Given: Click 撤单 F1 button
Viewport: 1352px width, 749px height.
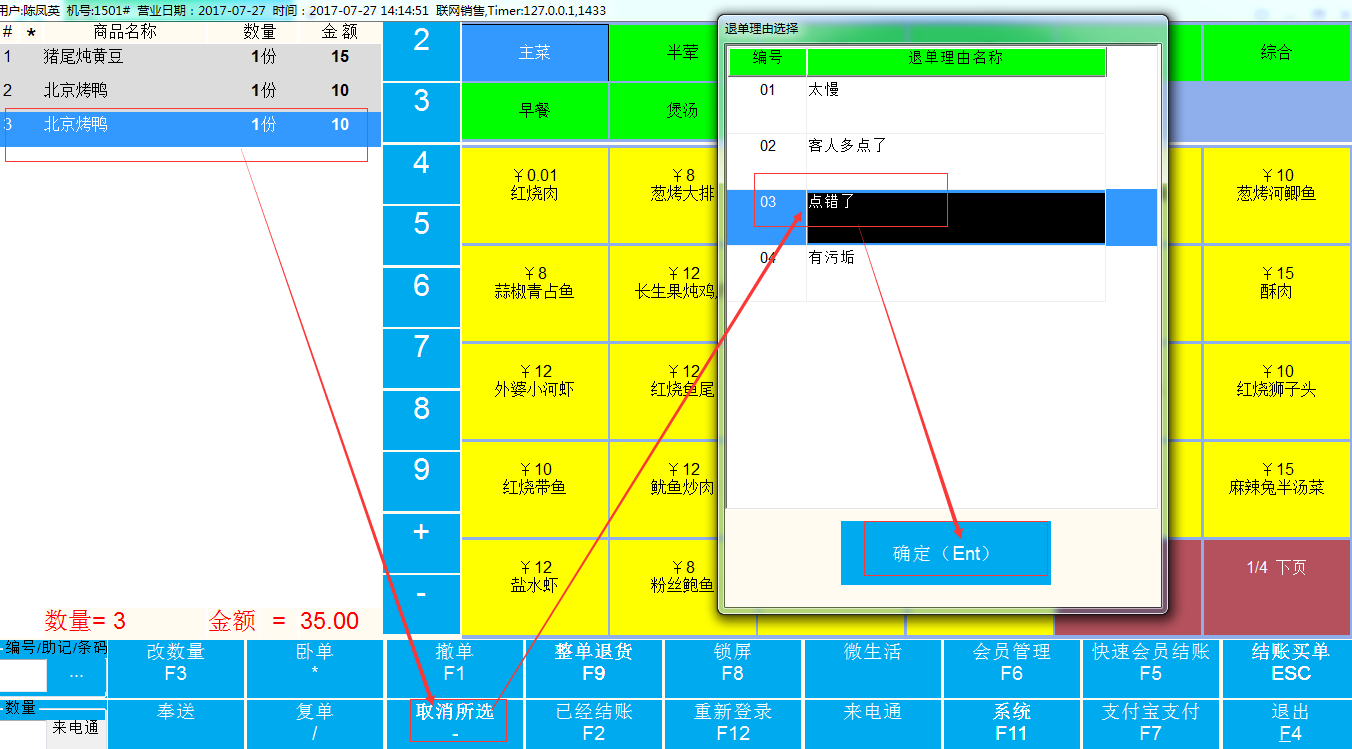Looking at the screenshot, I should coord(454,669).
